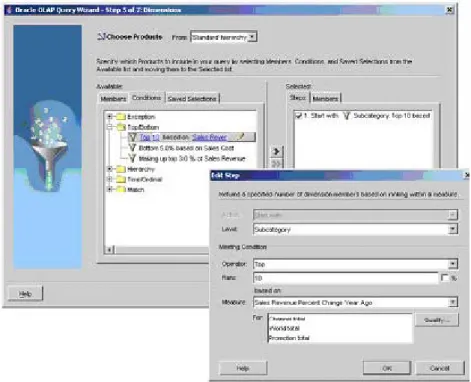The width and height of the screenshot is (471, 382).
Task: Click the Hierarchy folder icon
Action: click(121, 169)
